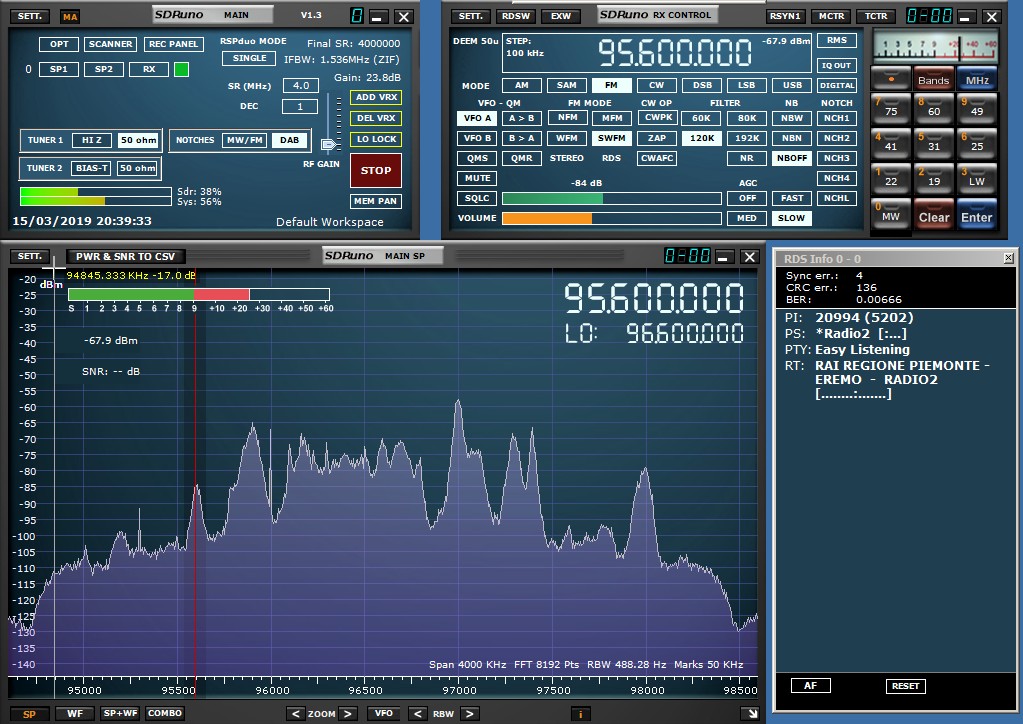Click SP1 button in Main window
Viewport: 1023px width, 724px height.
click(59, 69)
